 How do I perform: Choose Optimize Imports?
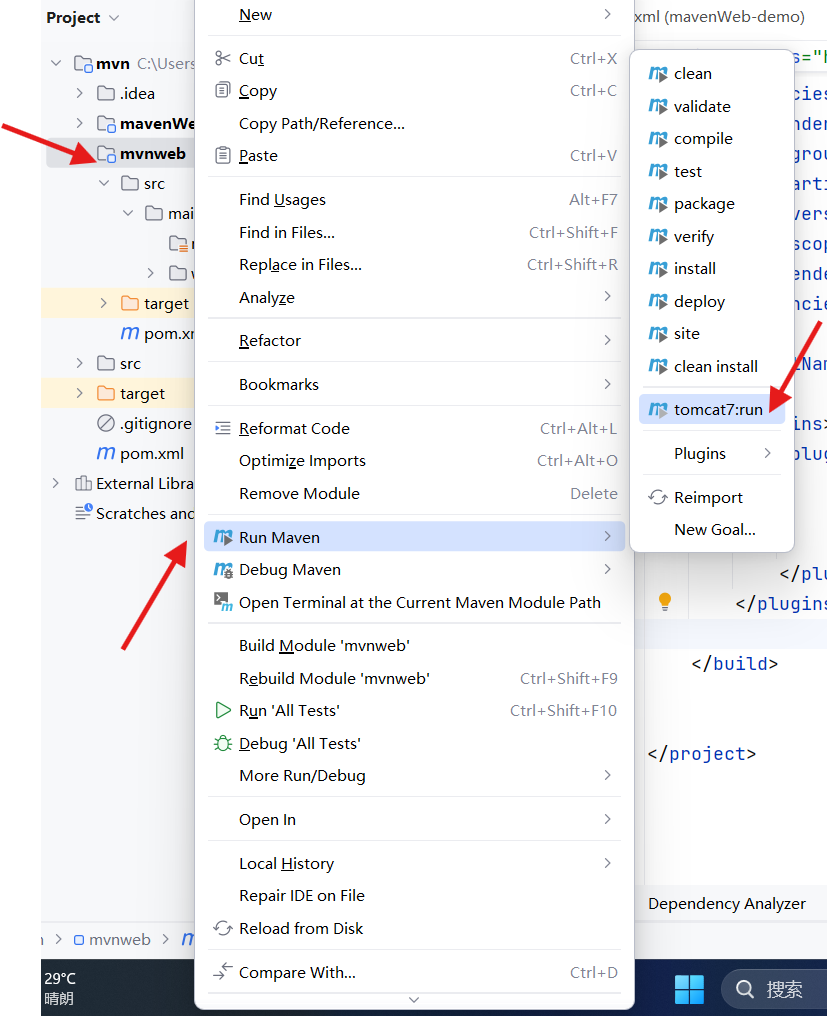click(x=414, y=461)
